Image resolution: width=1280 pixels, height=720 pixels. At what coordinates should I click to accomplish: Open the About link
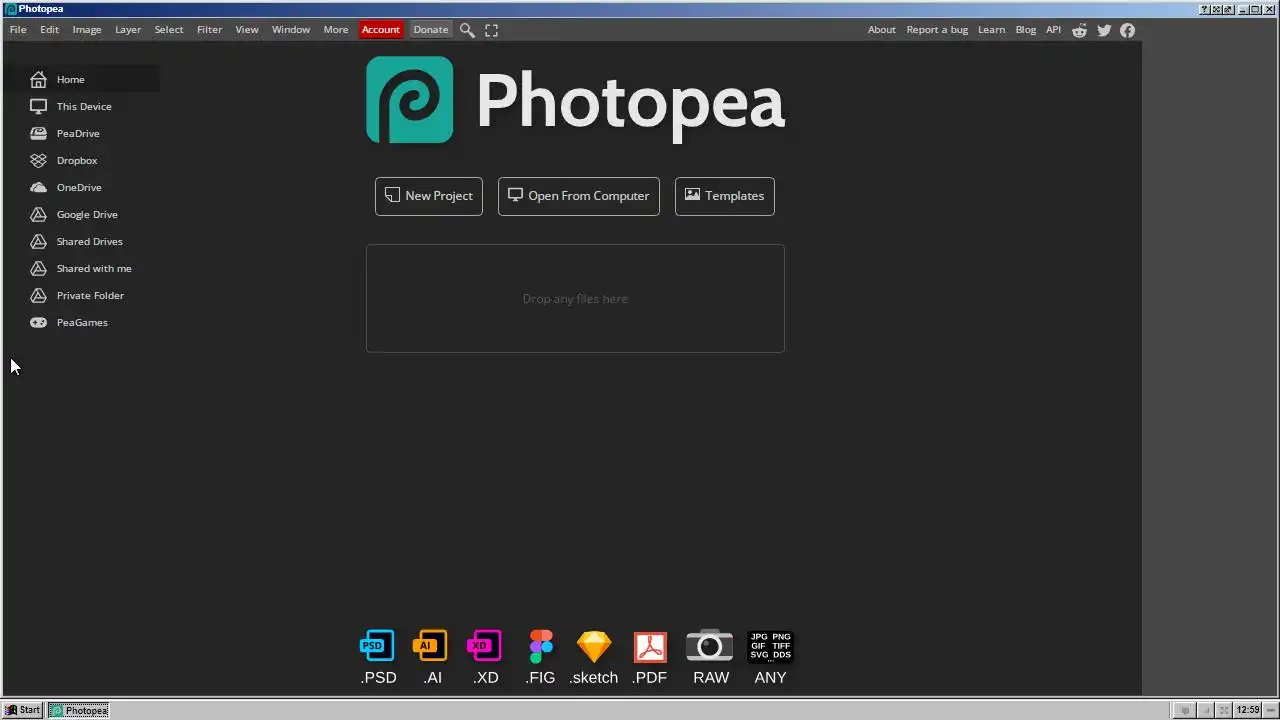(x=882, y=30)
